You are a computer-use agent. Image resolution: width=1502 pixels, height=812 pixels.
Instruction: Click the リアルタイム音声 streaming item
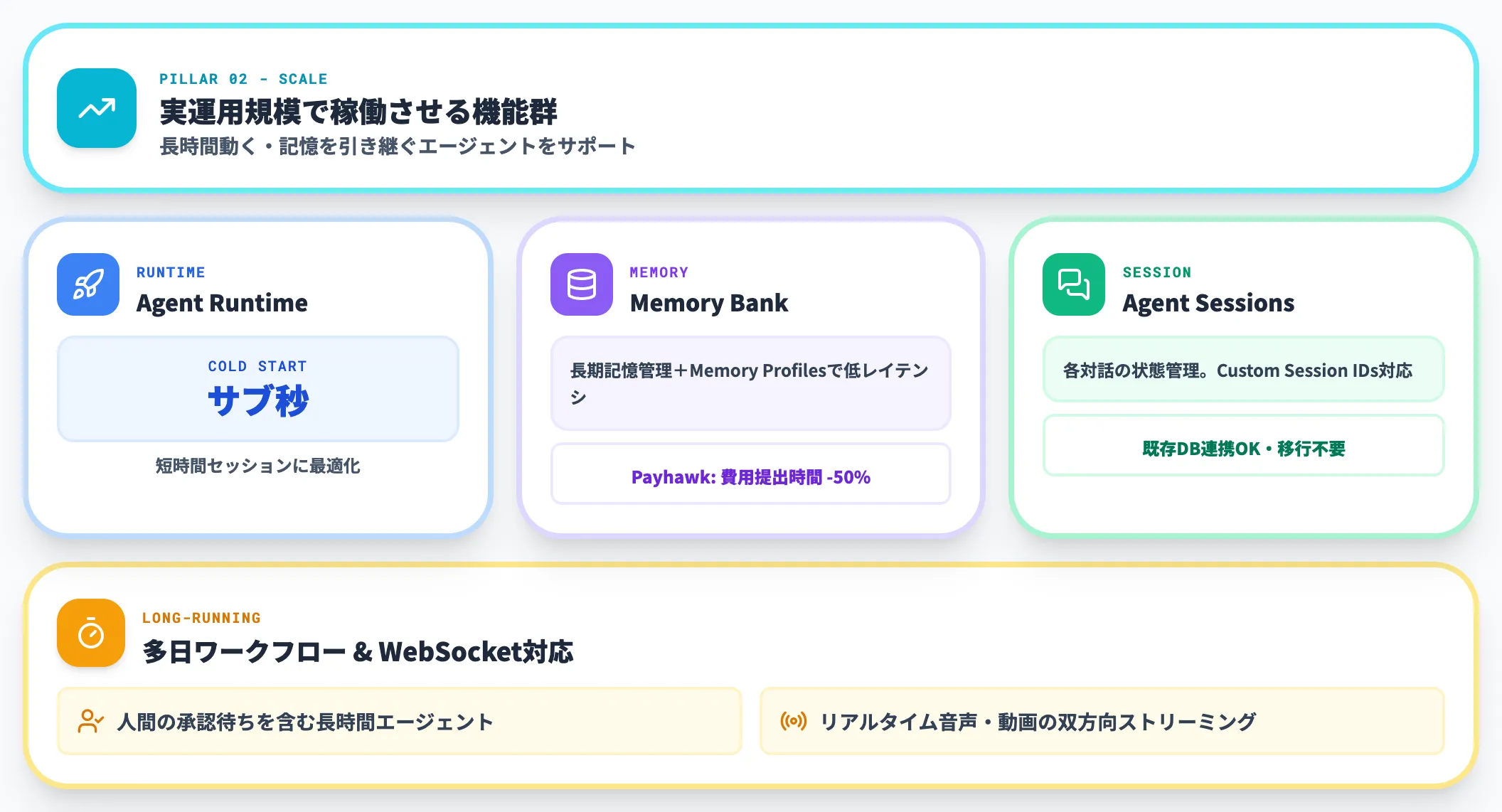tap(1102, 721)
